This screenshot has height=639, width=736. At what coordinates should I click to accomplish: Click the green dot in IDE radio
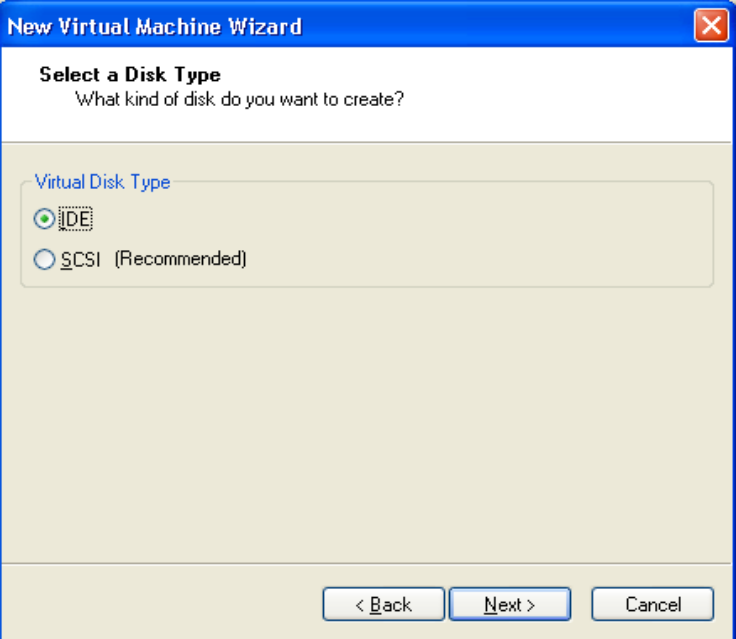pos(43,218)
